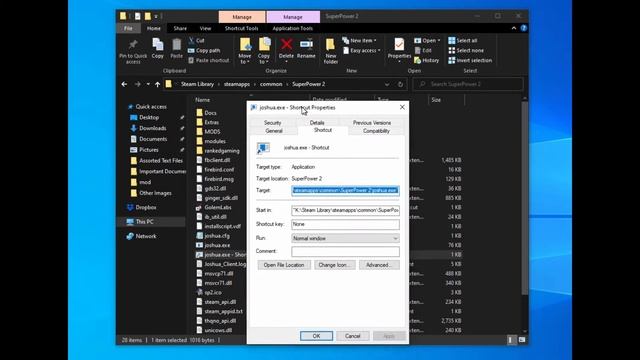Click into the Start in field
This screenshot has width=640, height=360.
click(345, 210)
